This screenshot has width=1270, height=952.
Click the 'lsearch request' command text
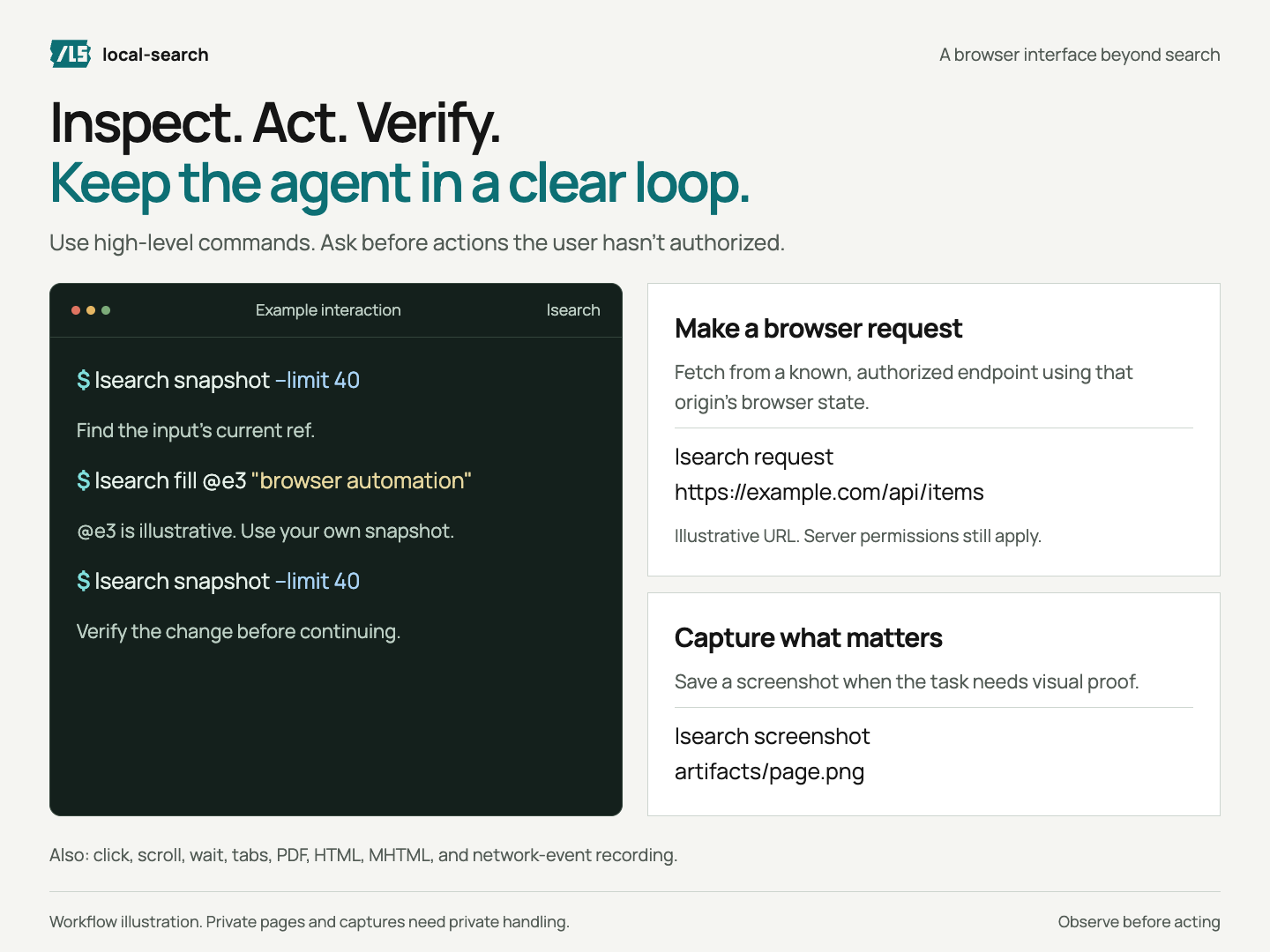754,457
